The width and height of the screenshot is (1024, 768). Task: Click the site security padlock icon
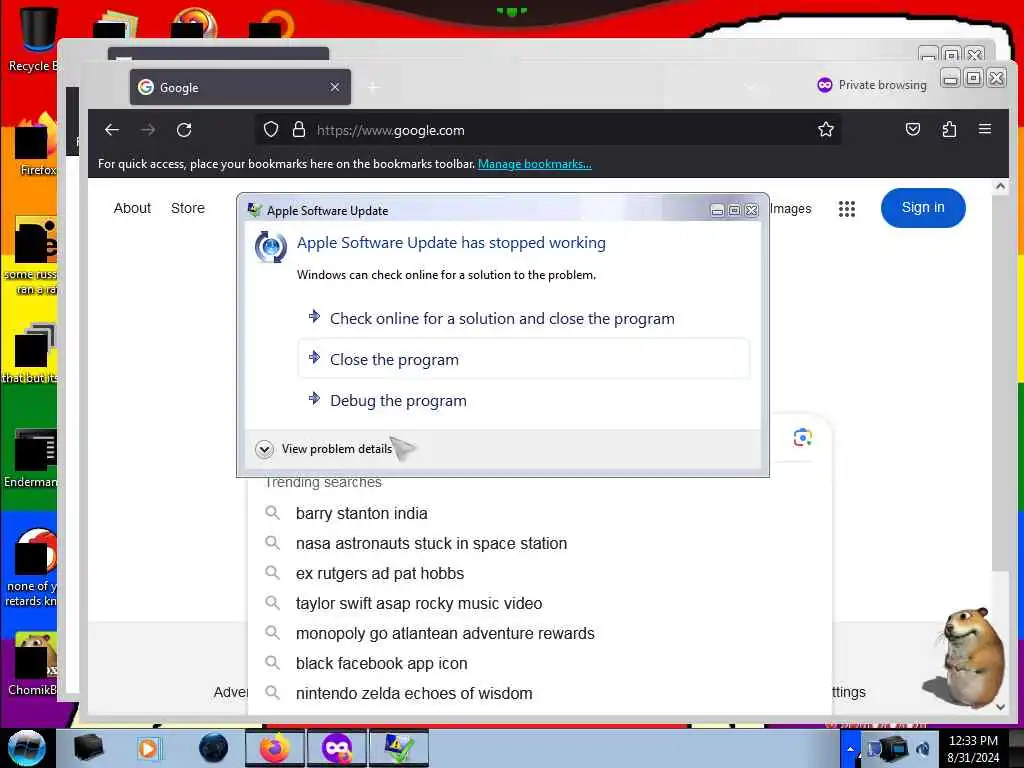pyautogui.click(x=298, y=129)
